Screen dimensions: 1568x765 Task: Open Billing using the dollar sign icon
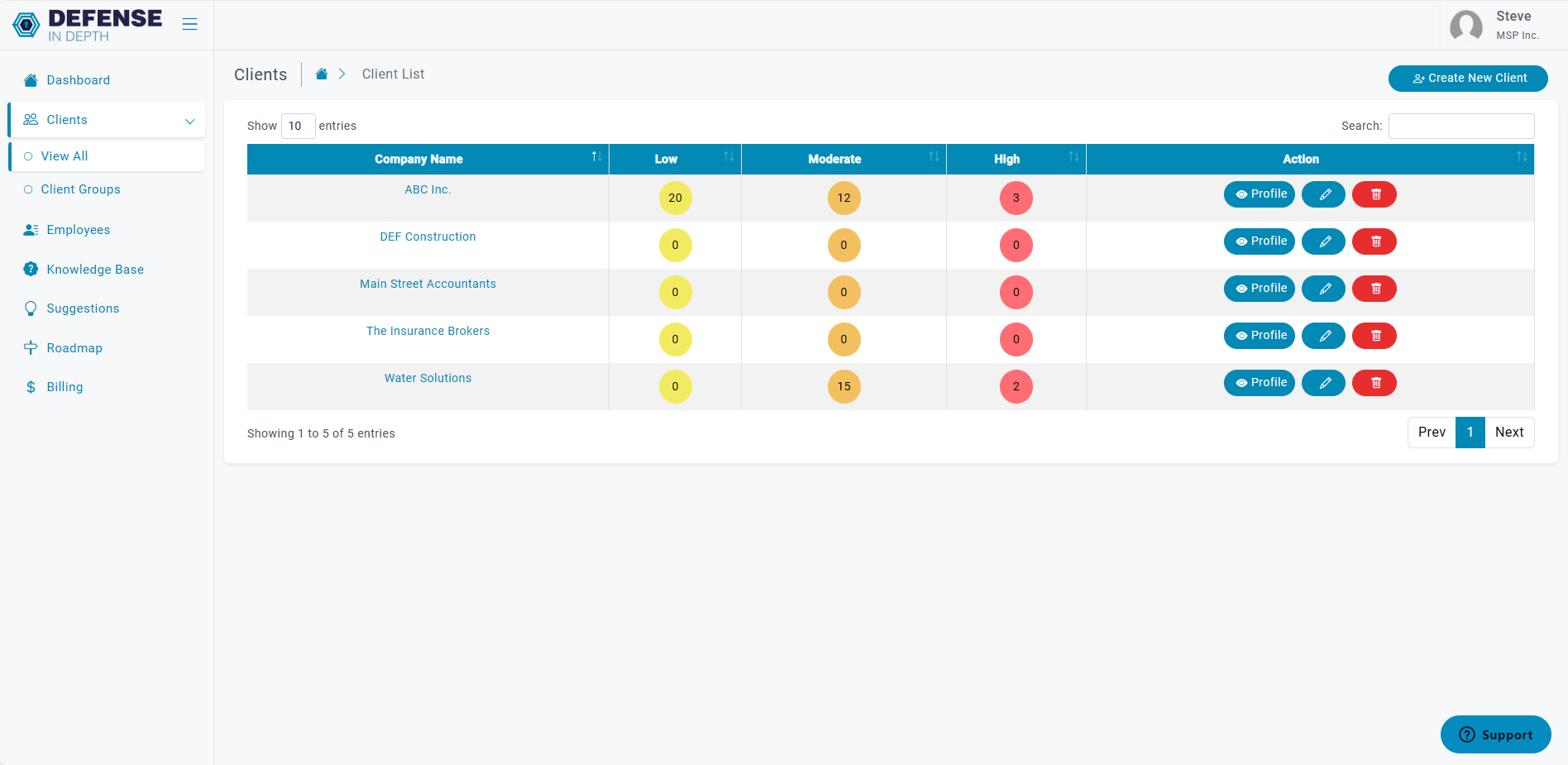(31, 386)
